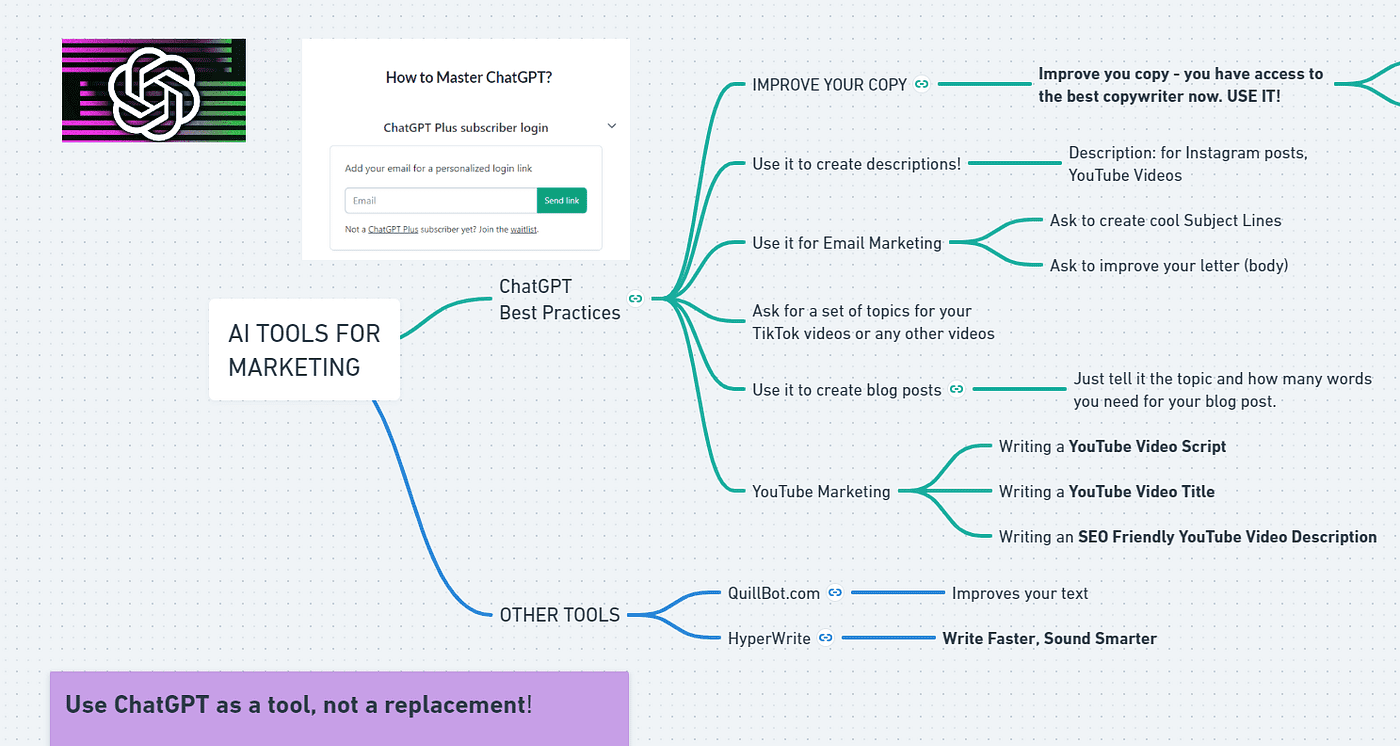Click link icon next to QuillBot.com
Viewport: 1400px width, 746px height.
(835, 592)
